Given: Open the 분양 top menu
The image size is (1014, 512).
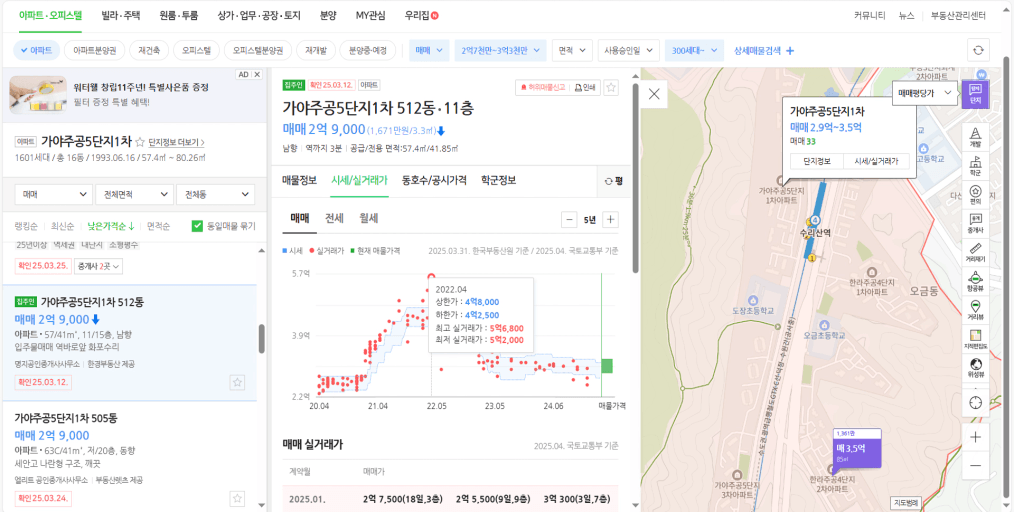Looking at the screenshot, I should [x=328, y=16].
